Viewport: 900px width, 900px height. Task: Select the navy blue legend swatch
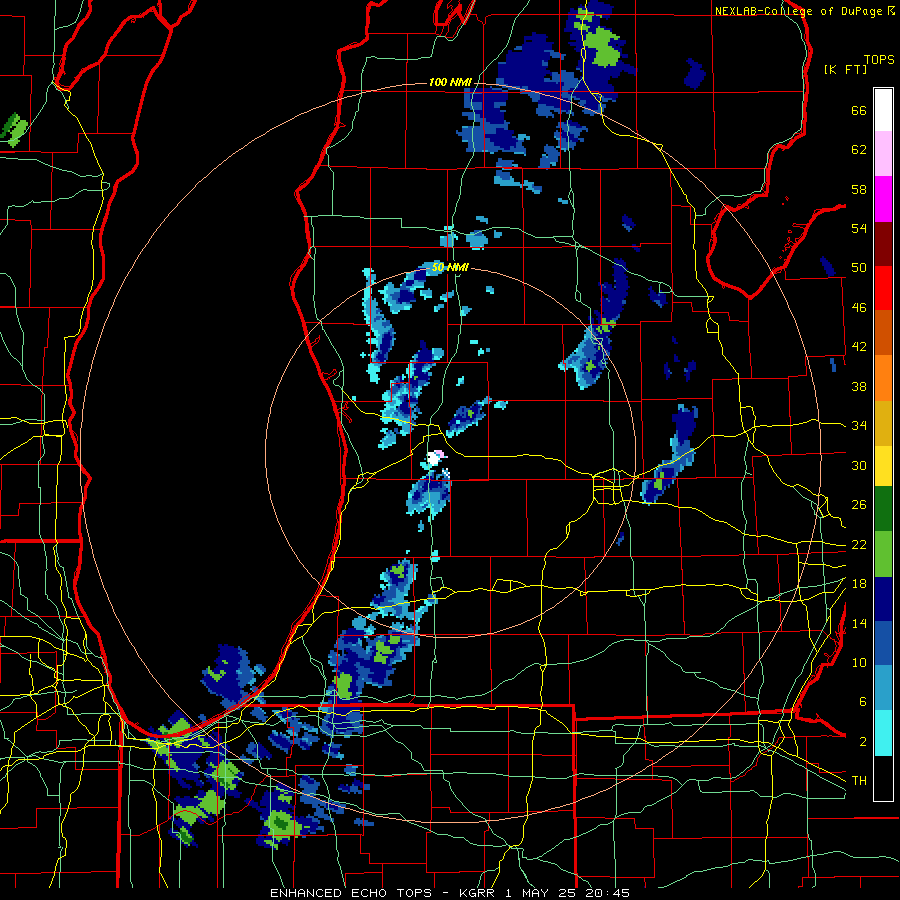coord(883,599)
